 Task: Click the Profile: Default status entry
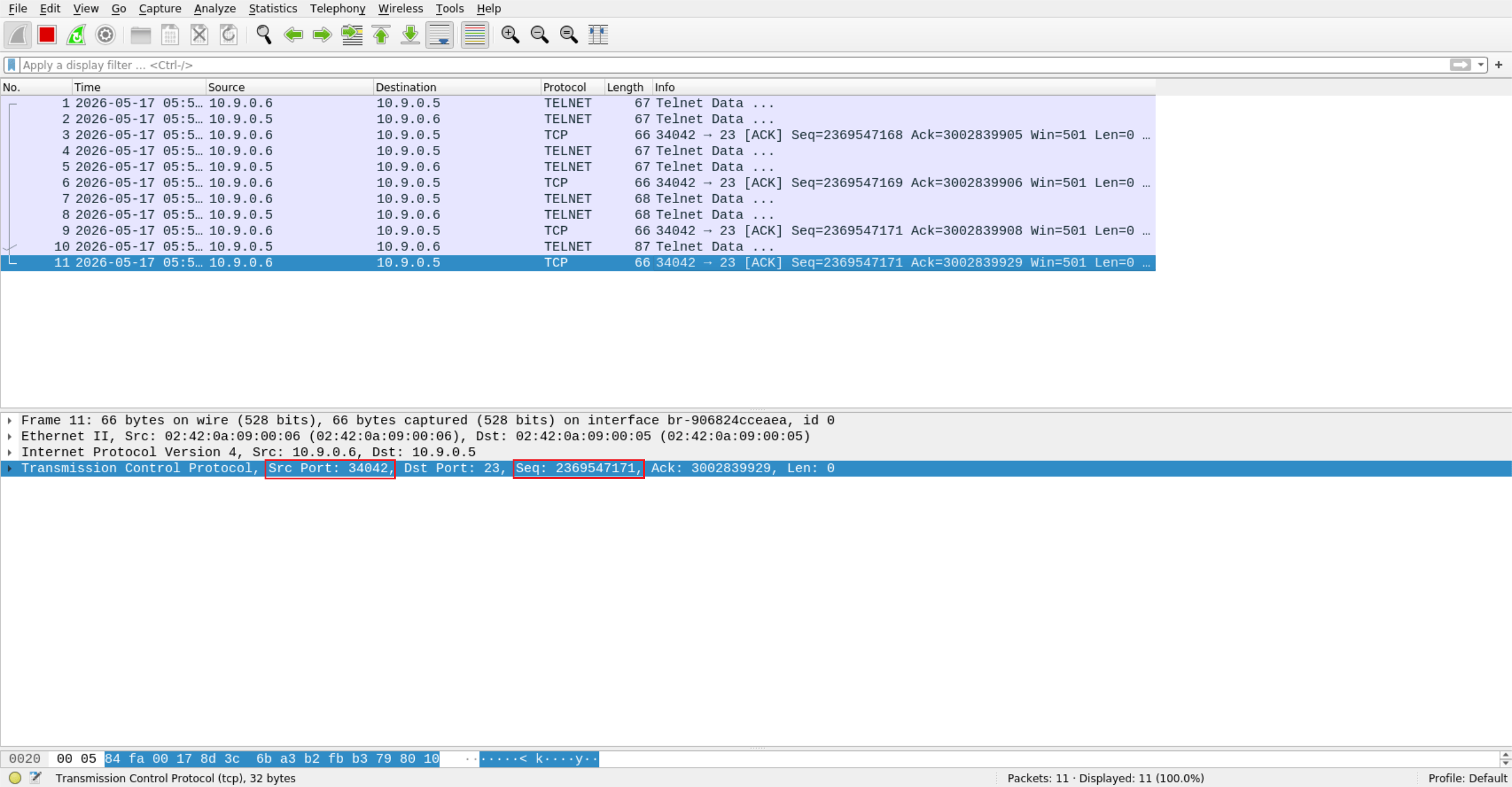[1468, 778]
